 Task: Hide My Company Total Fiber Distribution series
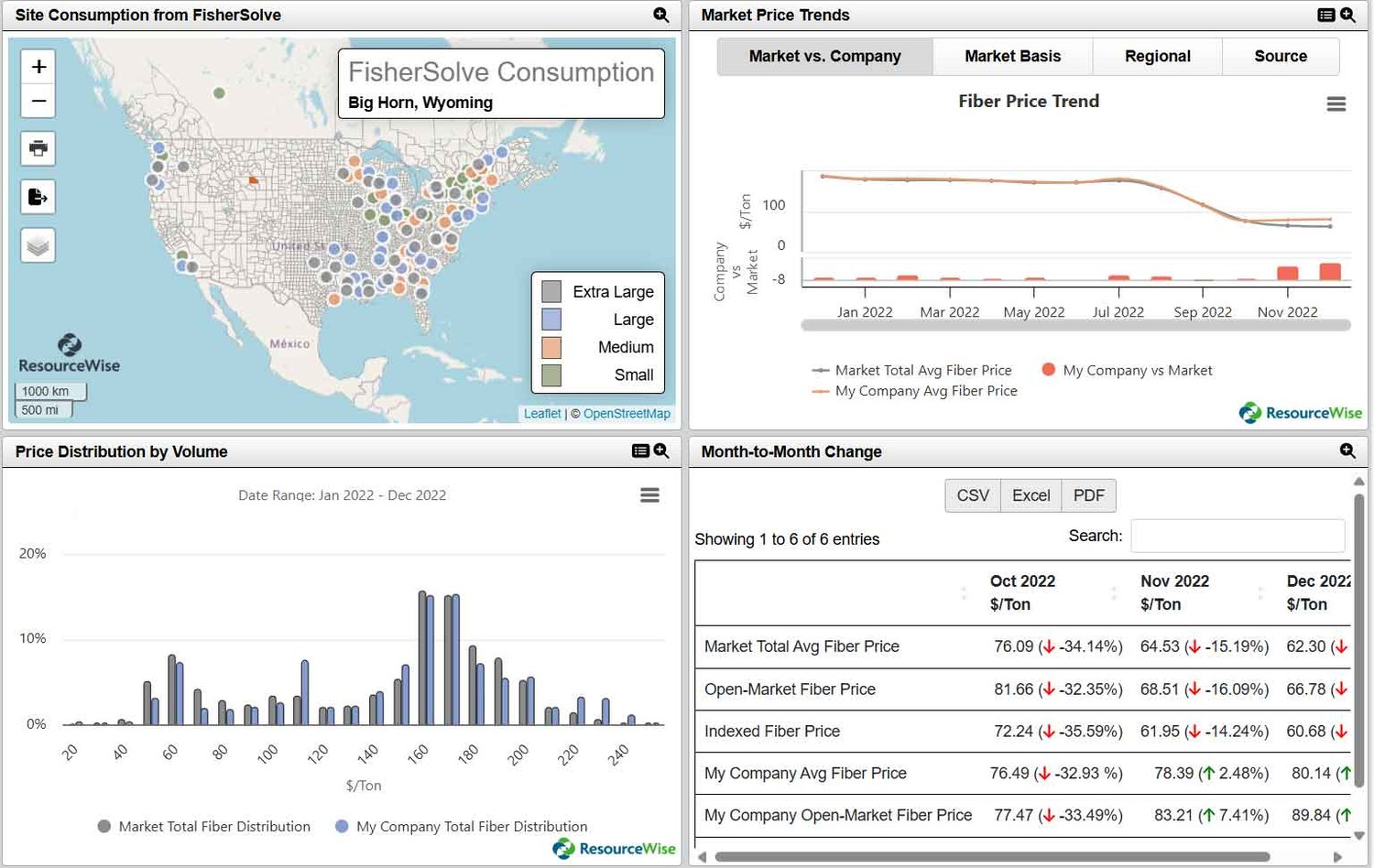471,826
